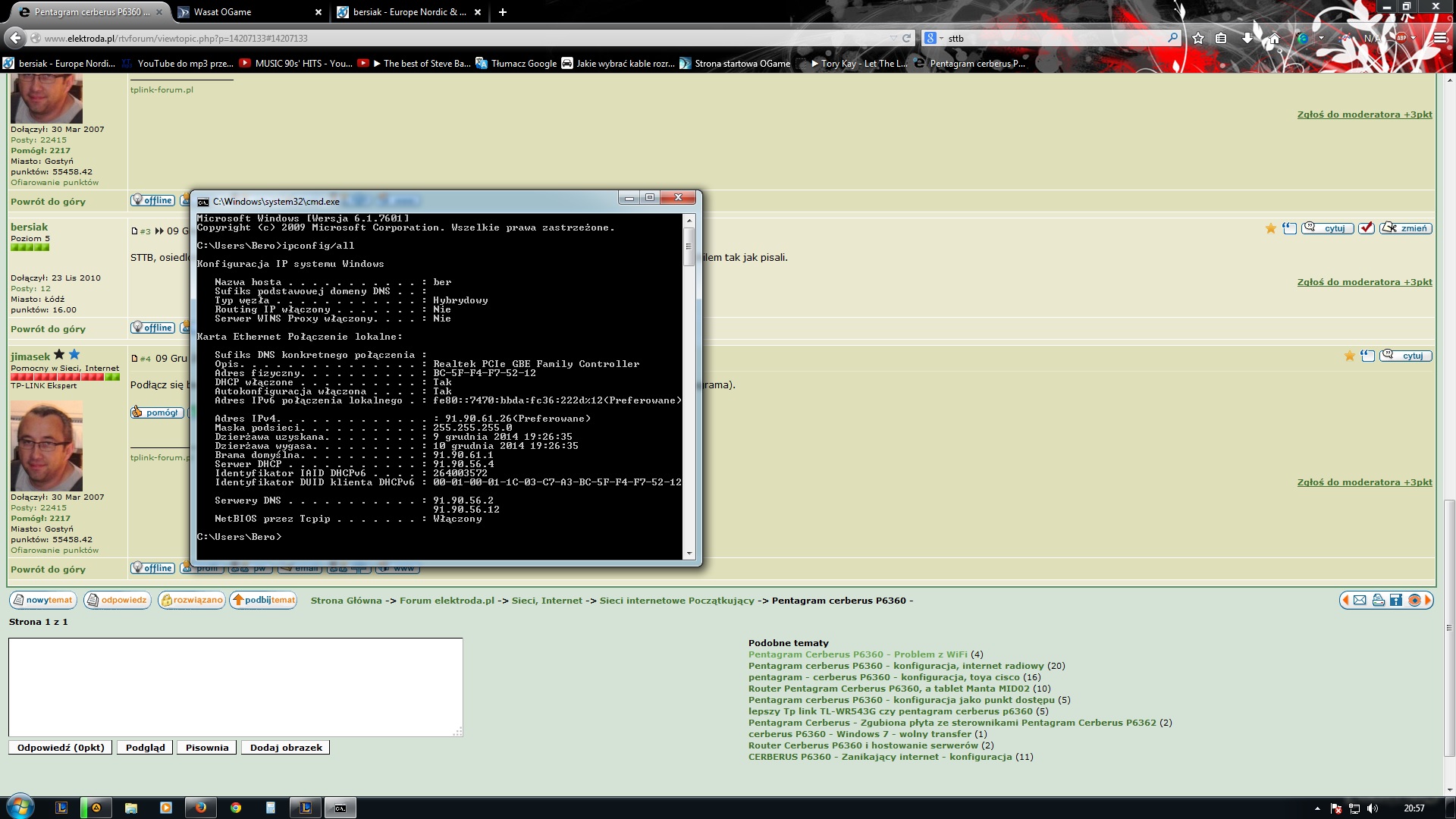Image resolution: width=1456 pixels, height=819 pixels.
Task: Show hidden system tray icons
Action: coord(1317,808)
